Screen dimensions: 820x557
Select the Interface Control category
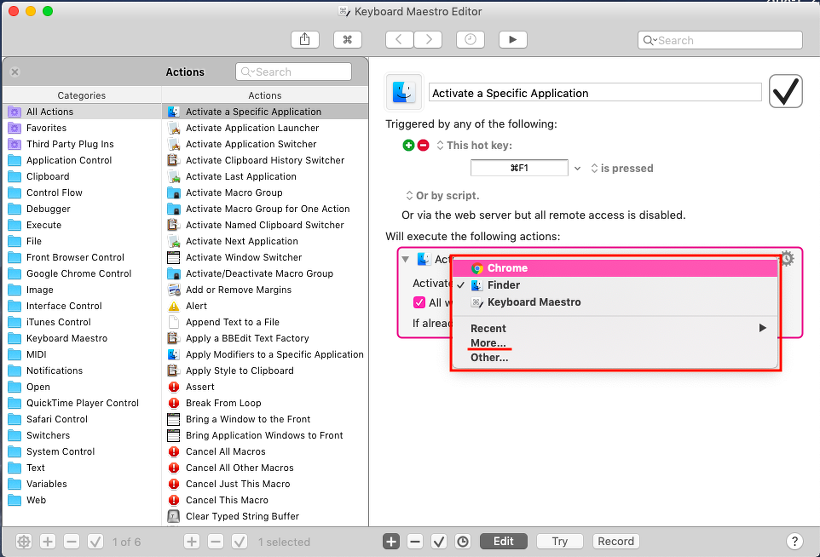(82, 306)
